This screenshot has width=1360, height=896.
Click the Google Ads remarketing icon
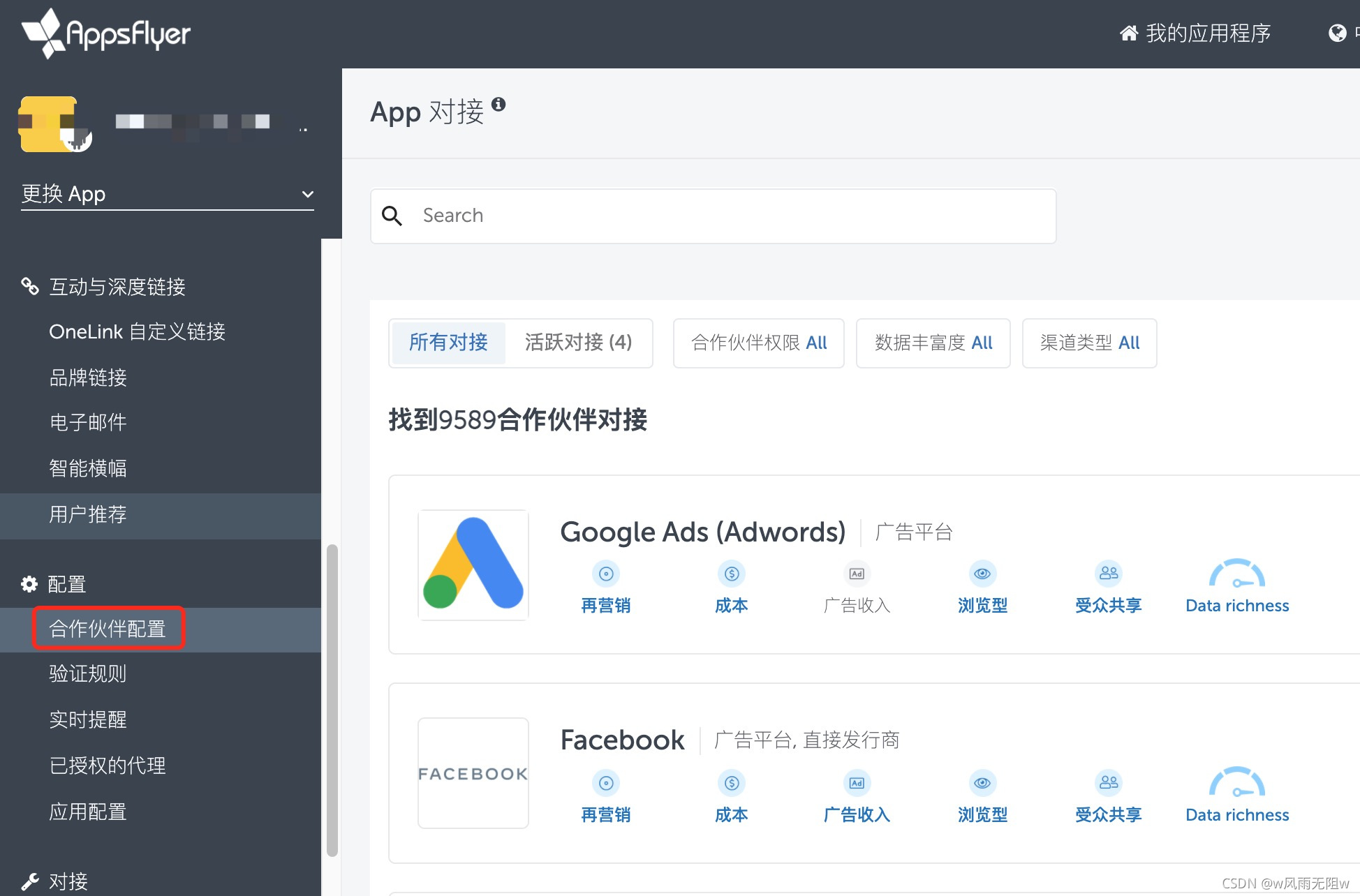tap(606, 574)
